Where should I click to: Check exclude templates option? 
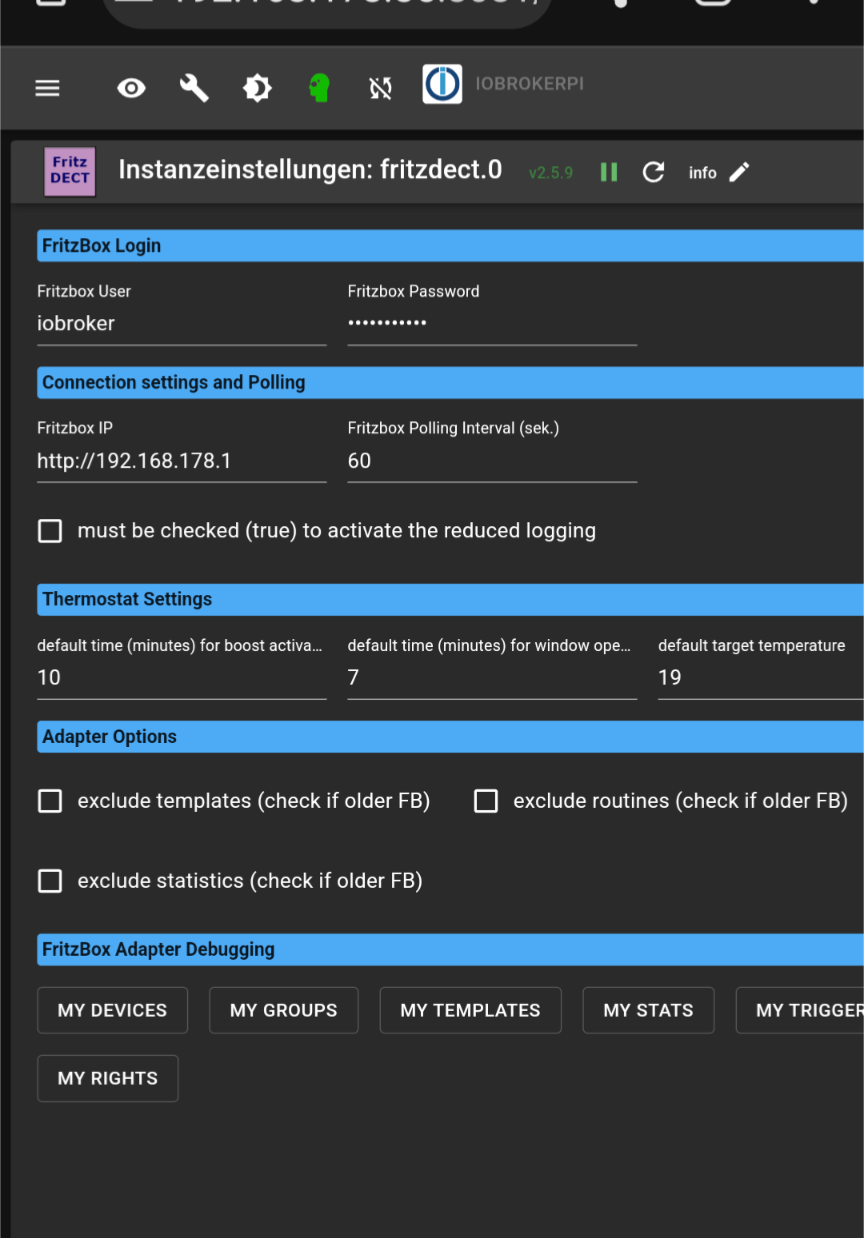(50, 801)
